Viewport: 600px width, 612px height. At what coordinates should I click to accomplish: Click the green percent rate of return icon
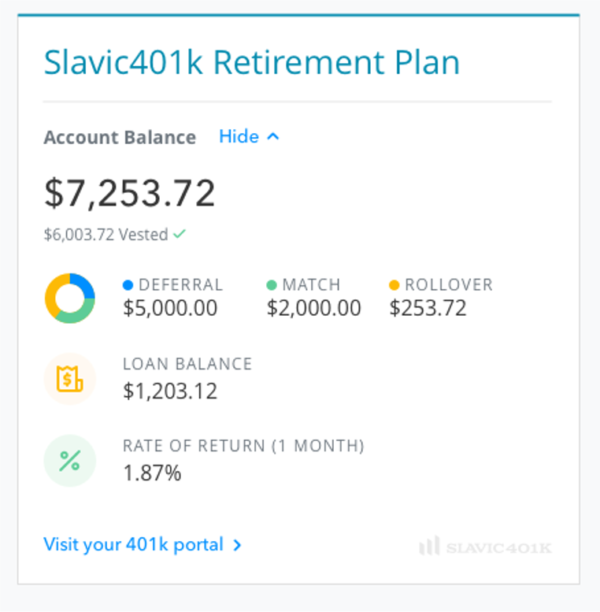(70, 460)
